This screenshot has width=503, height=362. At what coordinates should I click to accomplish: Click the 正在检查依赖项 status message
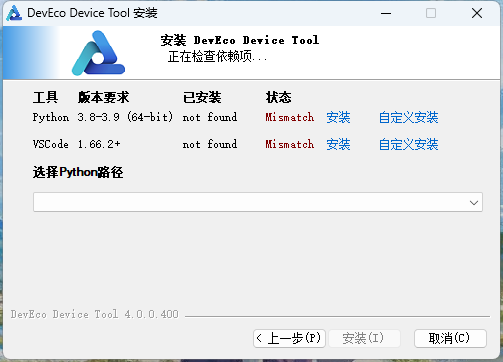click(217, 57)
